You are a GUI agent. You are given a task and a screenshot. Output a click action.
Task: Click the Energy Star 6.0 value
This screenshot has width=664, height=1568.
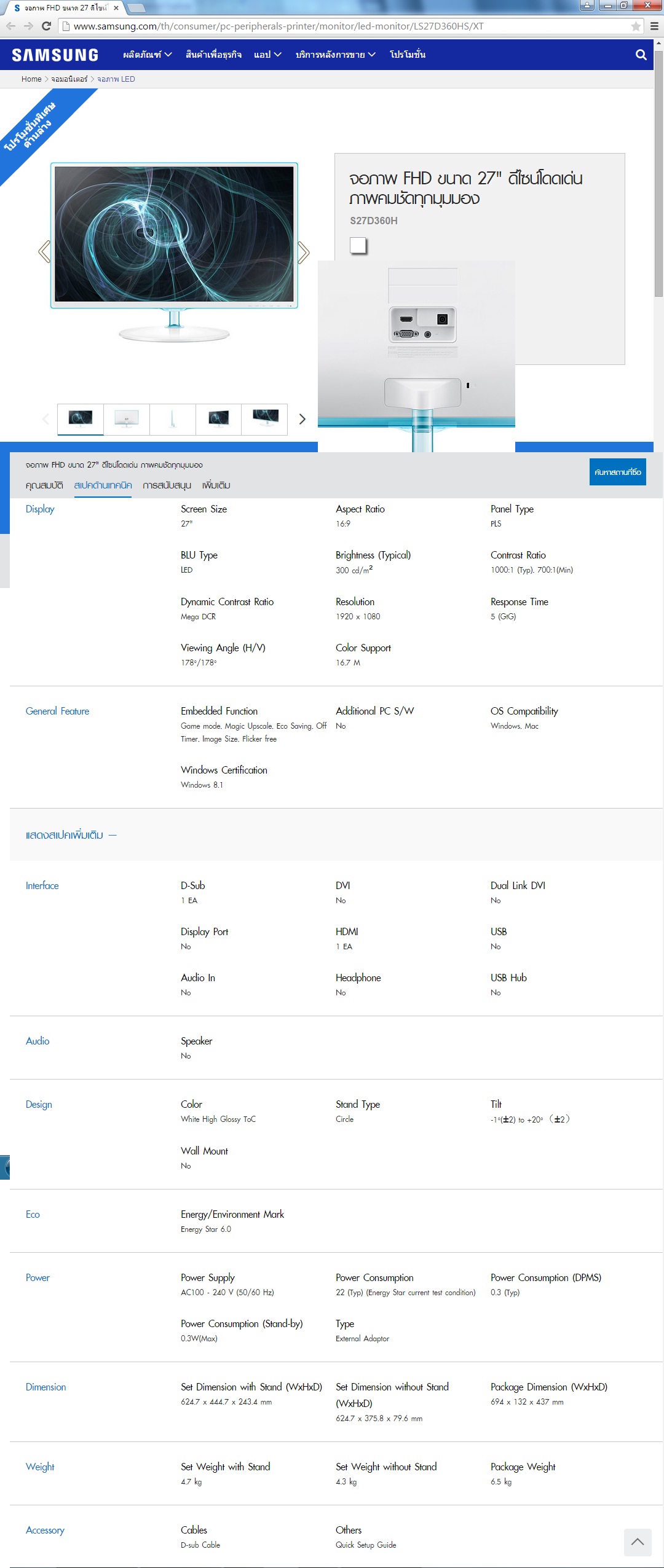pos(206,1229)
